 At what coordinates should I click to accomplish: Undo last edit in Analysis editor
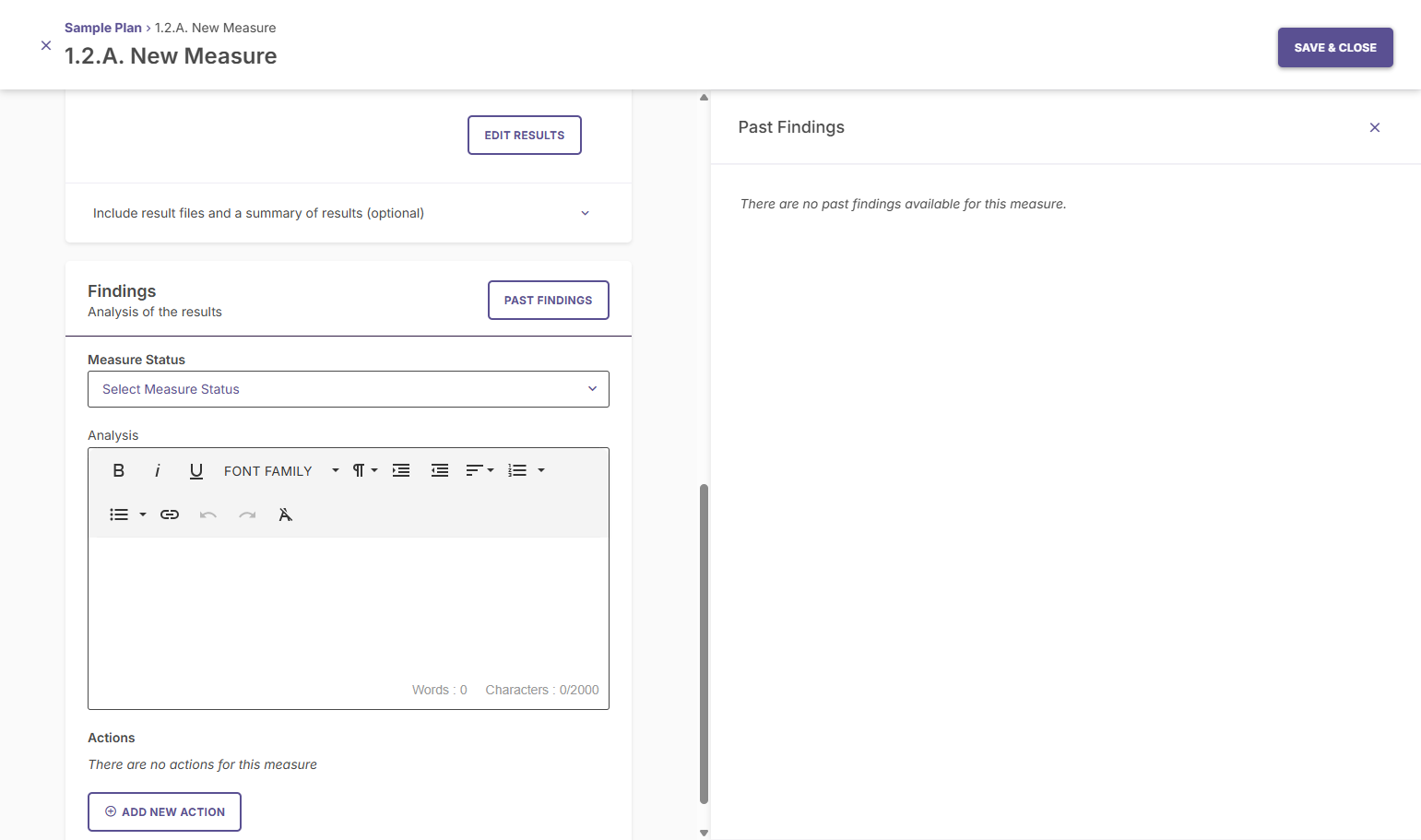tap(208, 515)
